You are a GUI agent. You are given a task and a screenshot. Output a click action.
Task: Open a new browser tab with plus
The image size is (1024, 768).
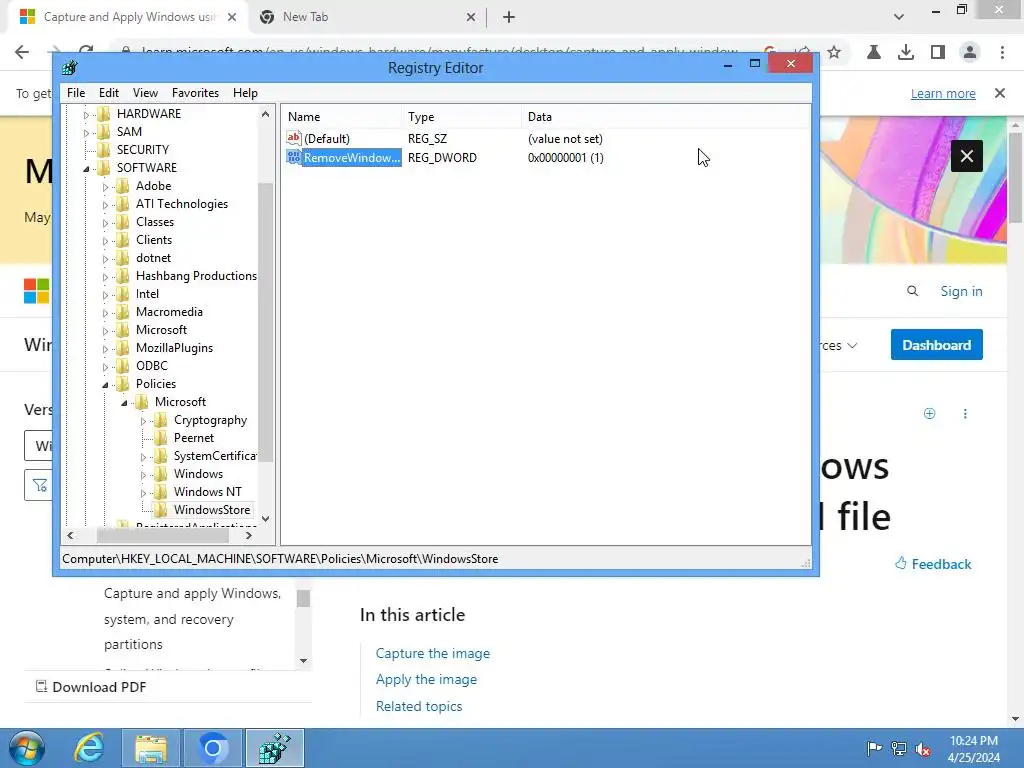click(x=509, y=17)
